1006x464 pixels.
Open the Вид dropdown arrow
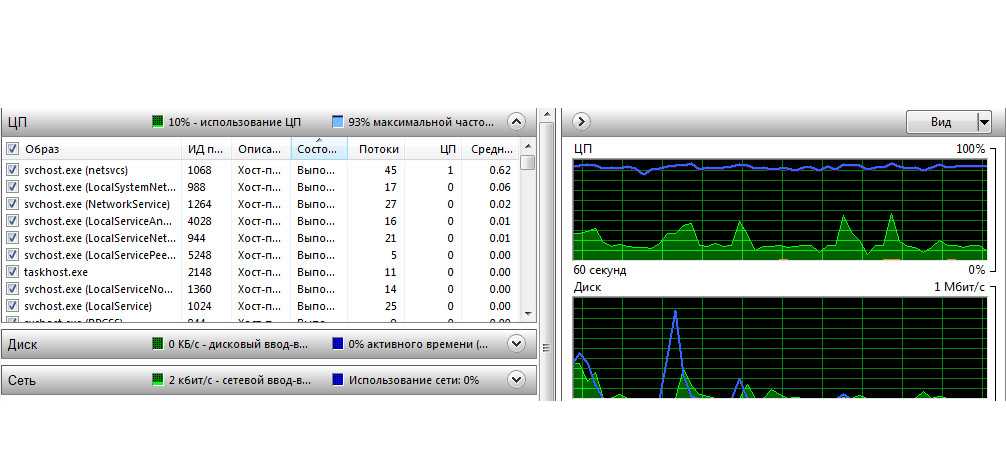point(984,122)
